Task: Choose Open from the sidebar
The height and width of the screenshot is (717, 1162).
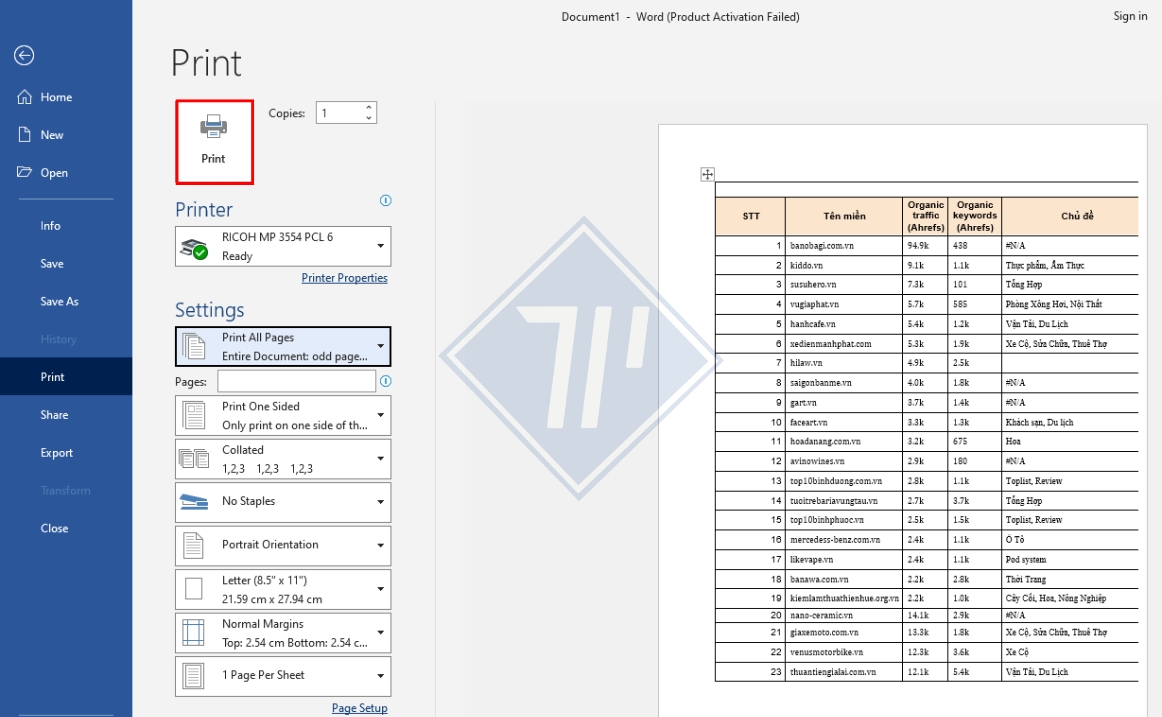Action: tap(54, 173)
